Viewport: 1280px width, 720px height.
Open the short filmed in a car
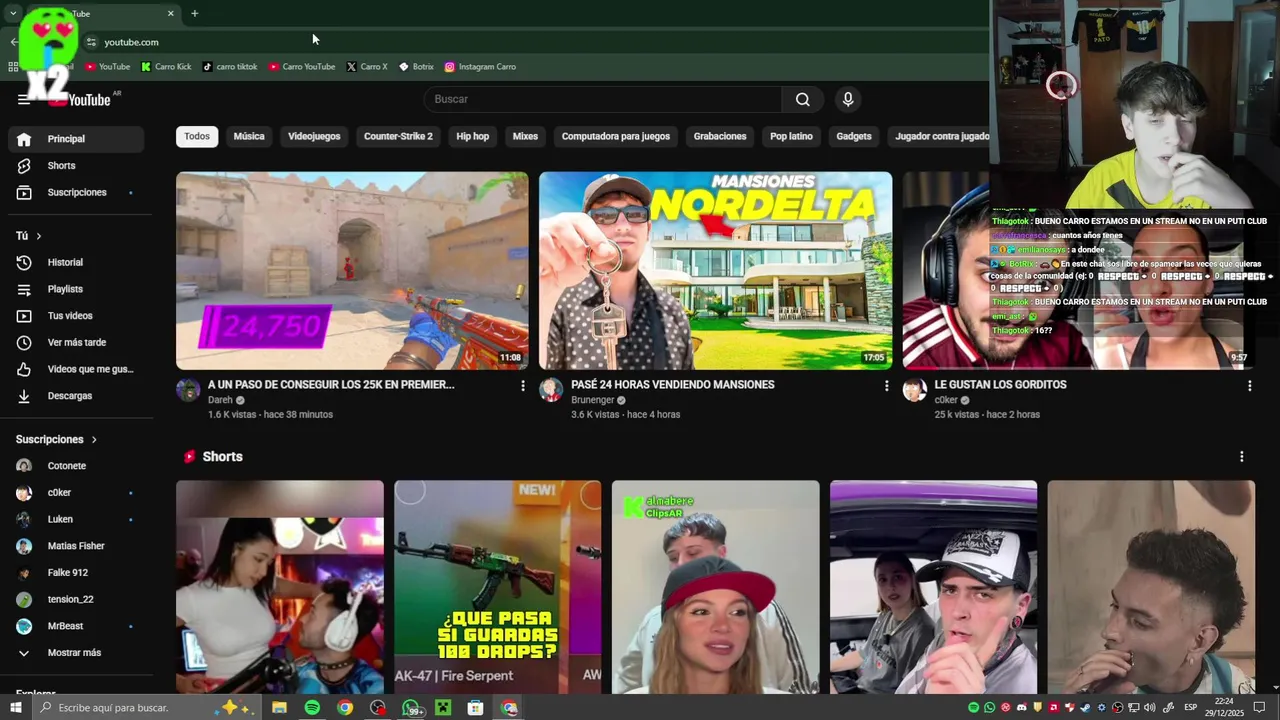click(x=933, y=587)
